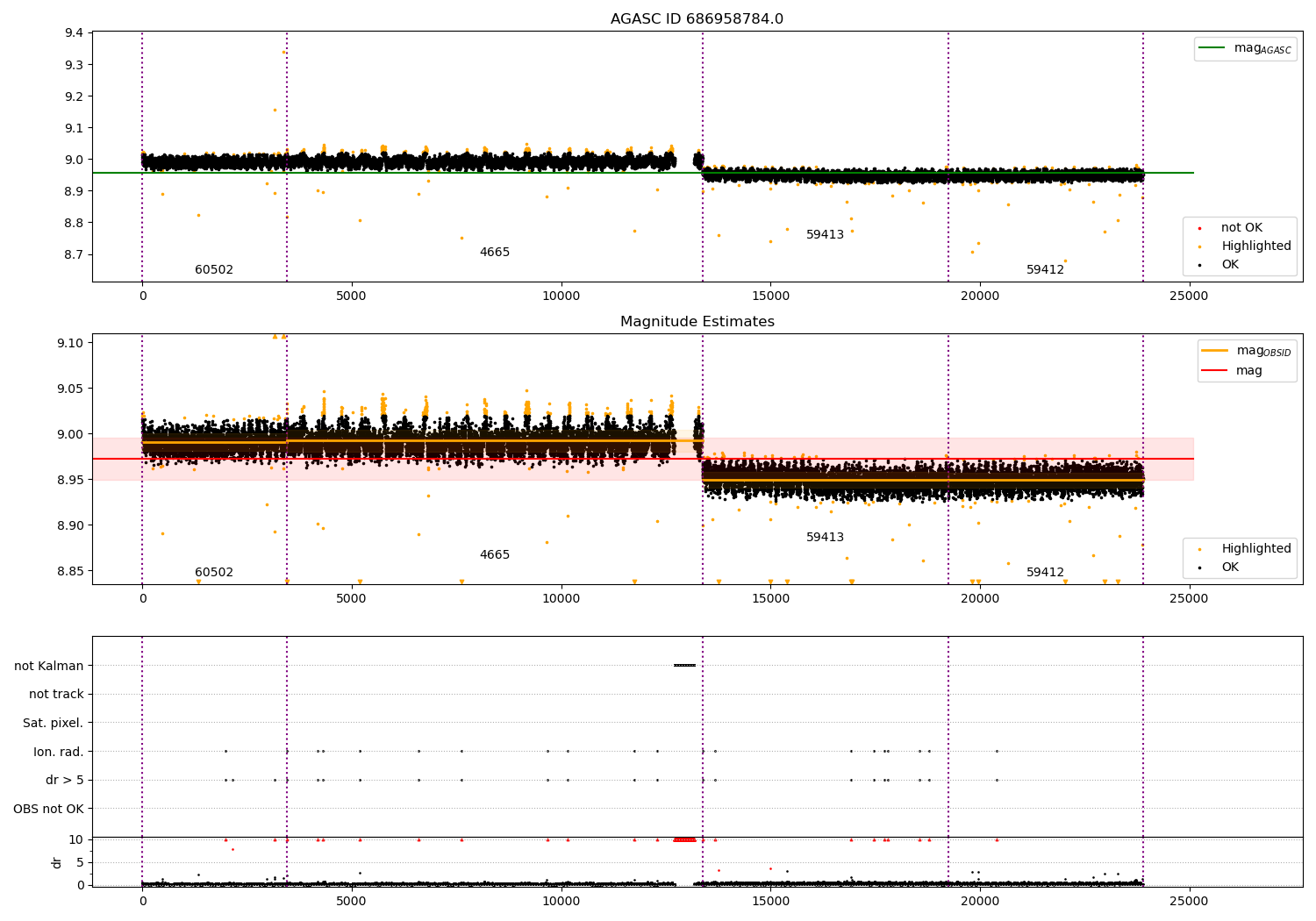Image resolution: width=1316 pixels, height=921 pixels.
Task: Click obsid label 60502 in the top plot
Action: (214, 270)
